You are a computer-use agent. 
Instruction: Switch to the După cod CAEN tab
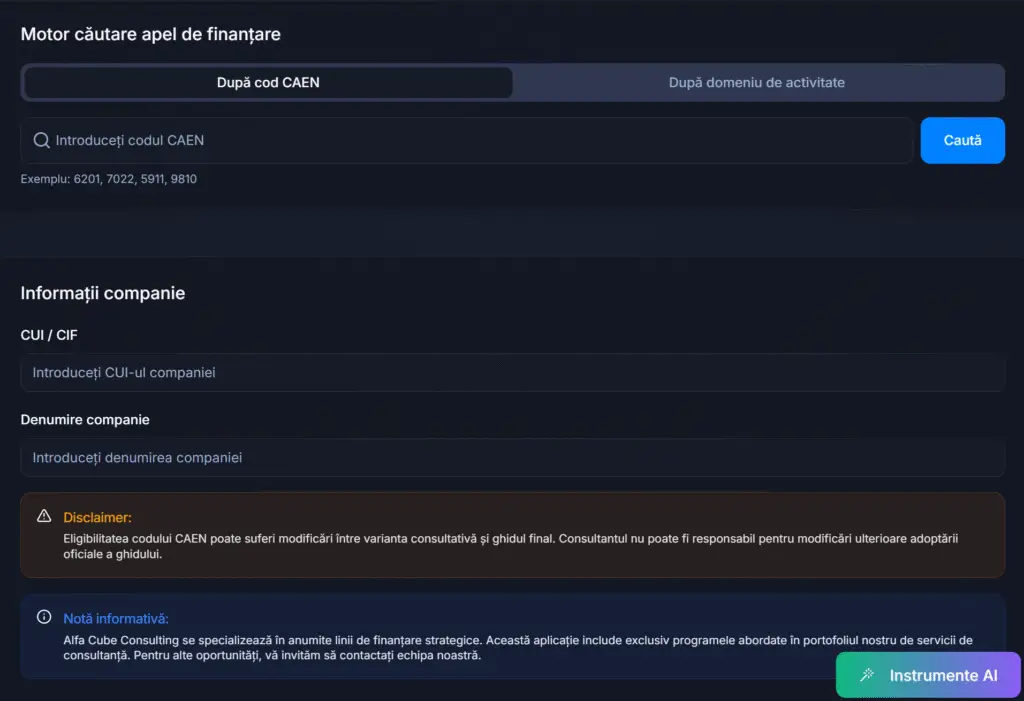268,83
